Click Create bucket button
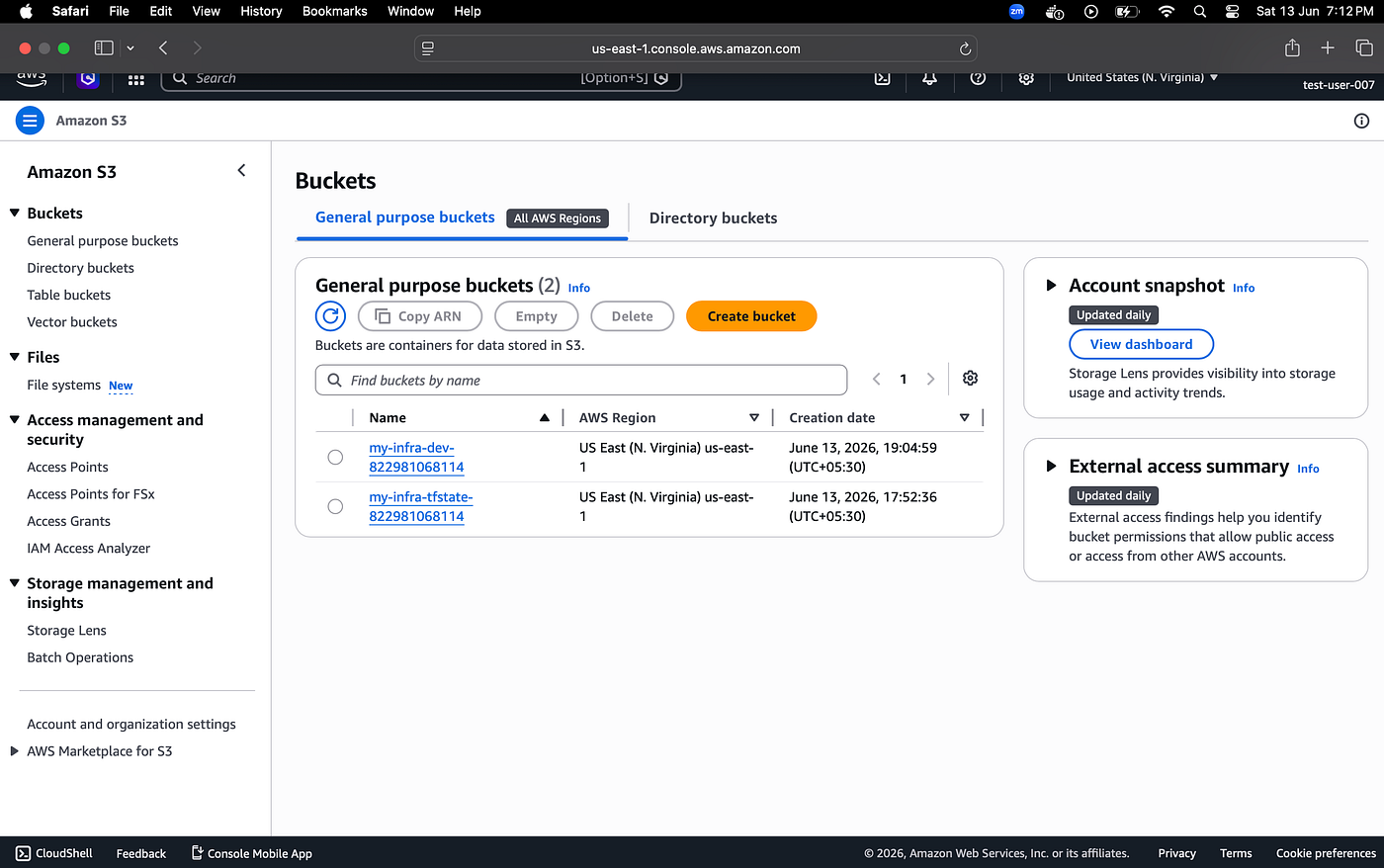This screenshot has width=1384, height=868. coord(751,316)
